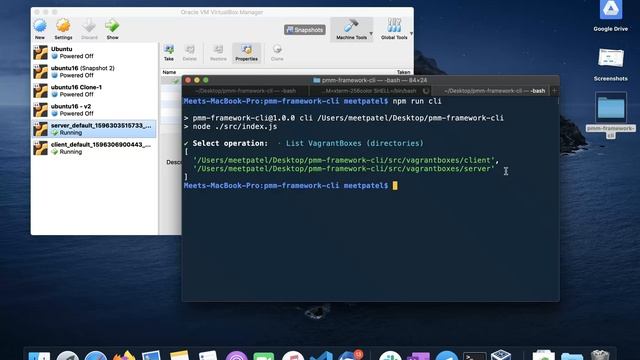Click the Delete snapshot icon
Viewport: 640px width, 360px height.
tap(189, 53)
